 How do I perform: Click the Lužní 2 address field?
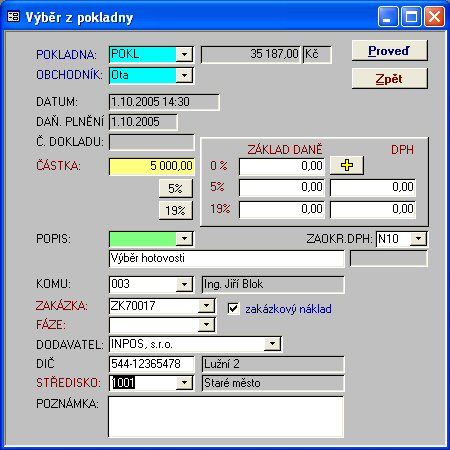(273, 364)
